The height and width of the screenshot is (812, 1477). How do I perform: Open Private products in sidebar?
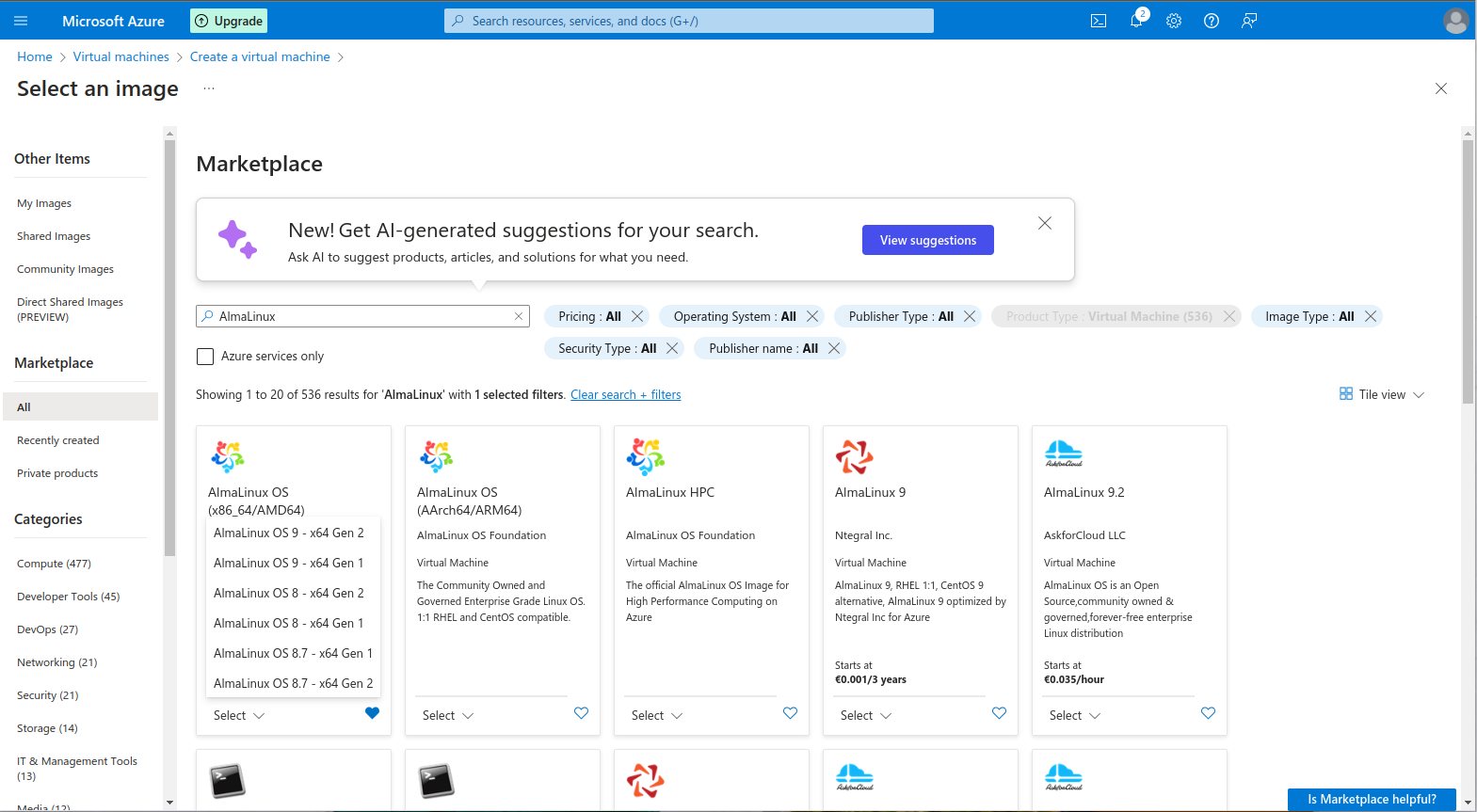[x=57, y=473]
